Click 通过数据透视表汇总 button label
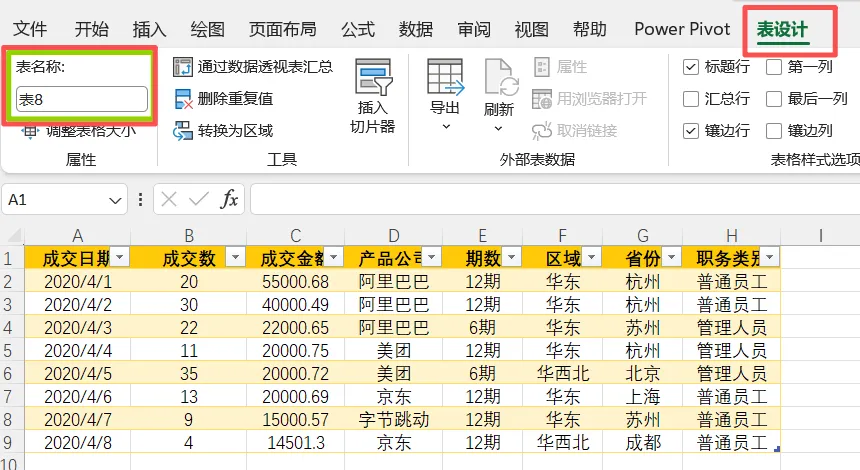The height and width of the screenshot is (470, 860). [x=265, y=67]
